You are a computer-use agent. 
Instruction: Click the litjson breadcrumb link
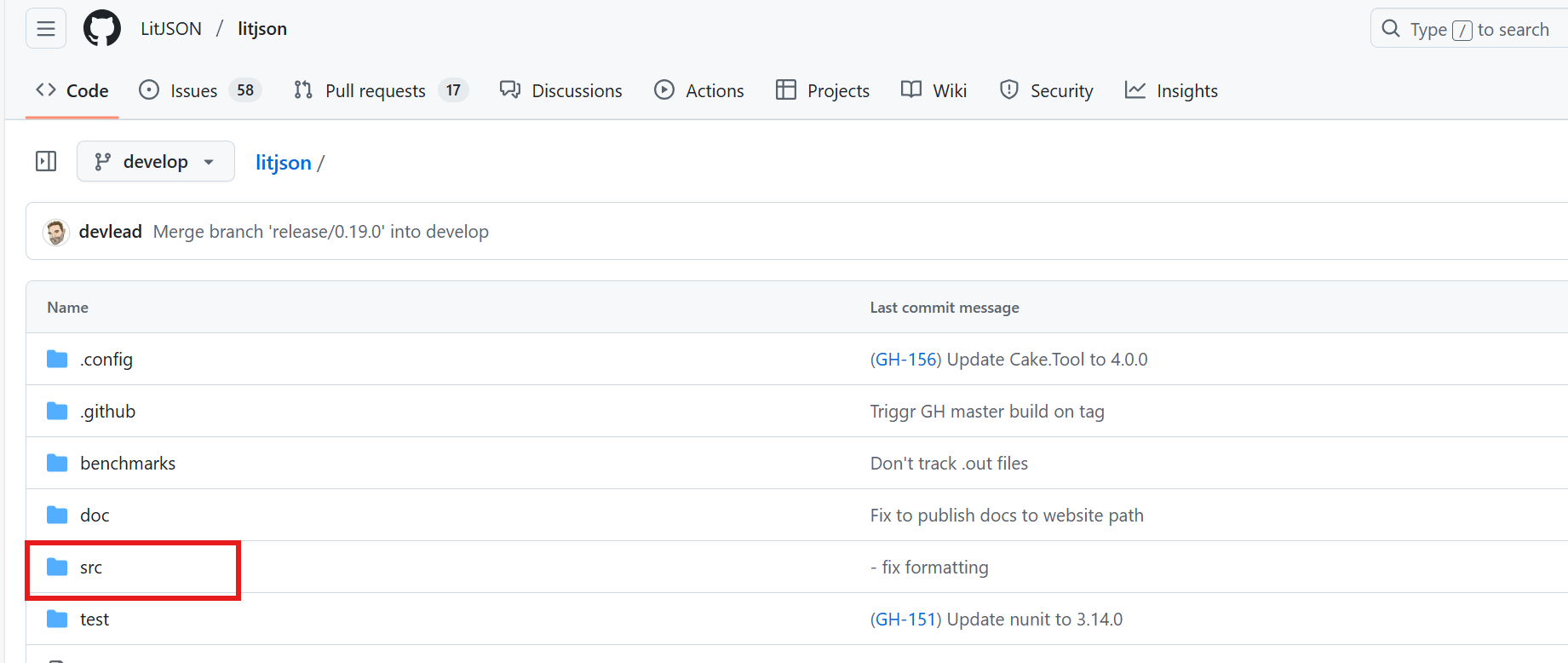tap(284, 162)
